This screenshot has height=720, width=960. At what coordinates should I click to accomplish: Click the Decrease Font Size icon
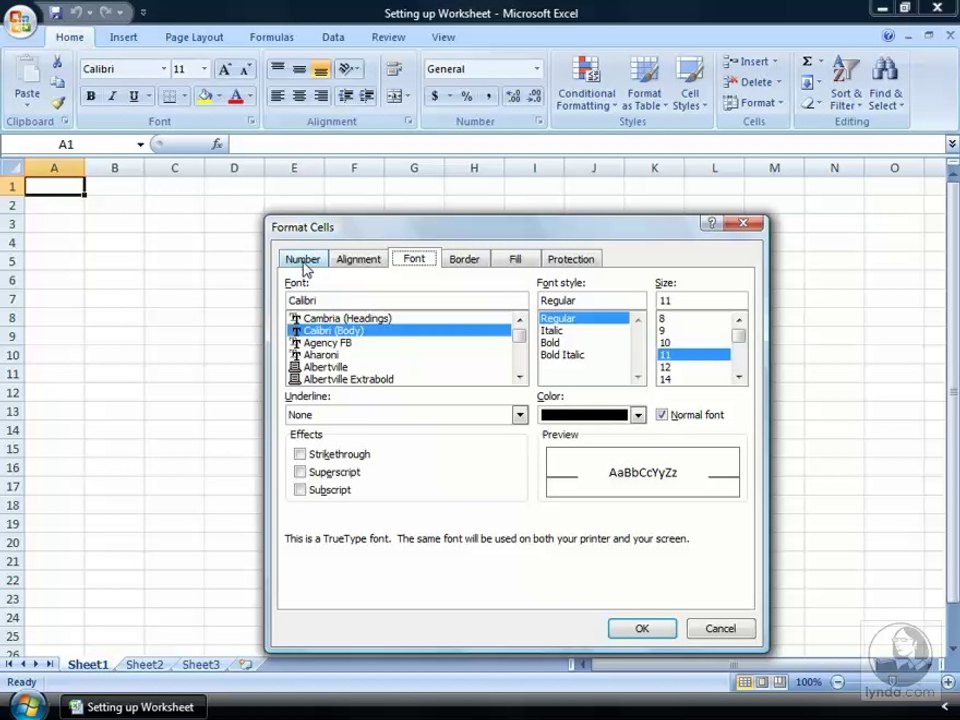(x=245, y=69)
